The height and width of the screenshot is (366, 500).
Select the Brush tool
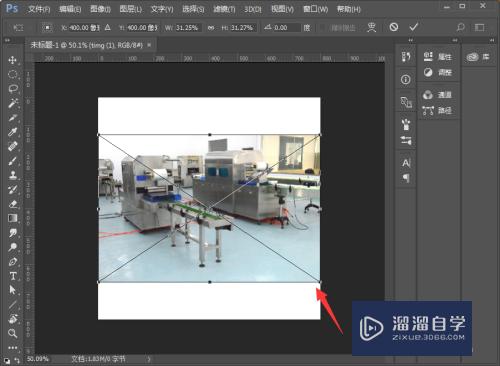coord(13,161)
